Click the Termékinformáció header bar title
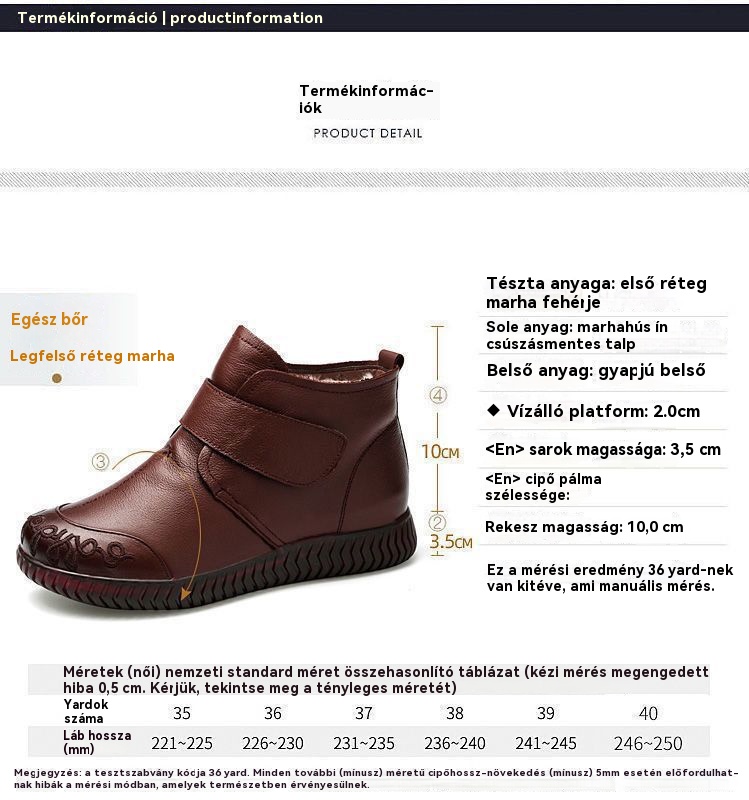 (170, 18)
